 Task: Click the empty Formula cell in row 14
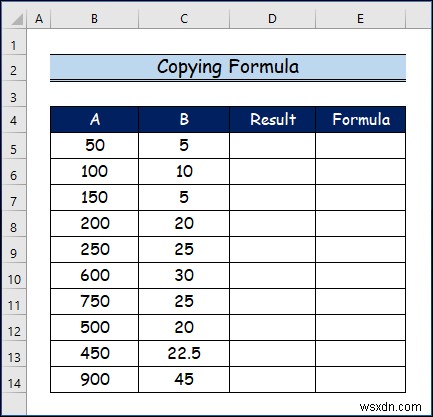pyautogui.click(x=361, y=380)
